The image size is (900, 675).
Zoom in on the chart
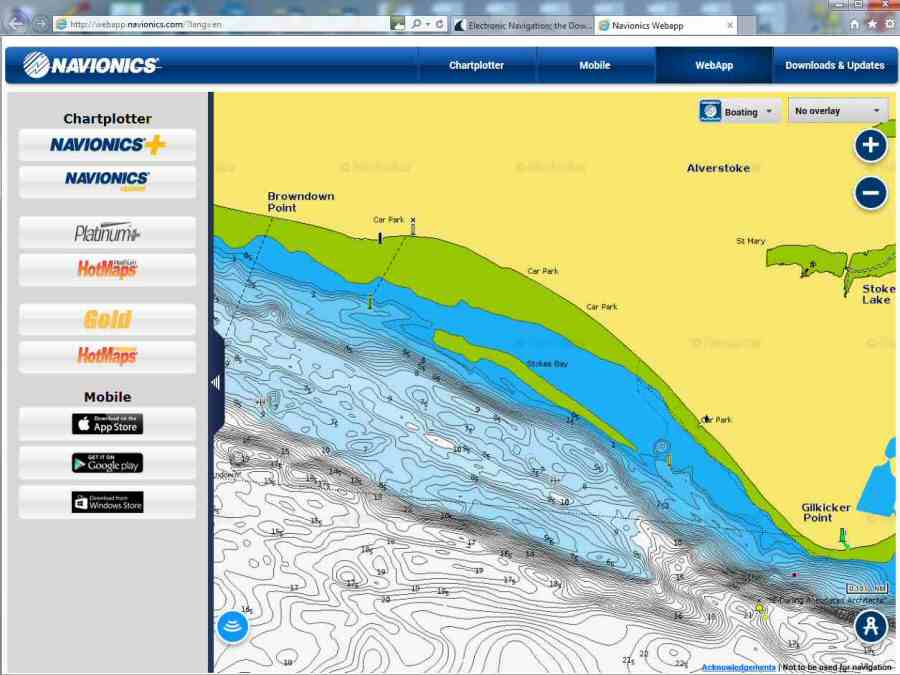pos(870,145)
